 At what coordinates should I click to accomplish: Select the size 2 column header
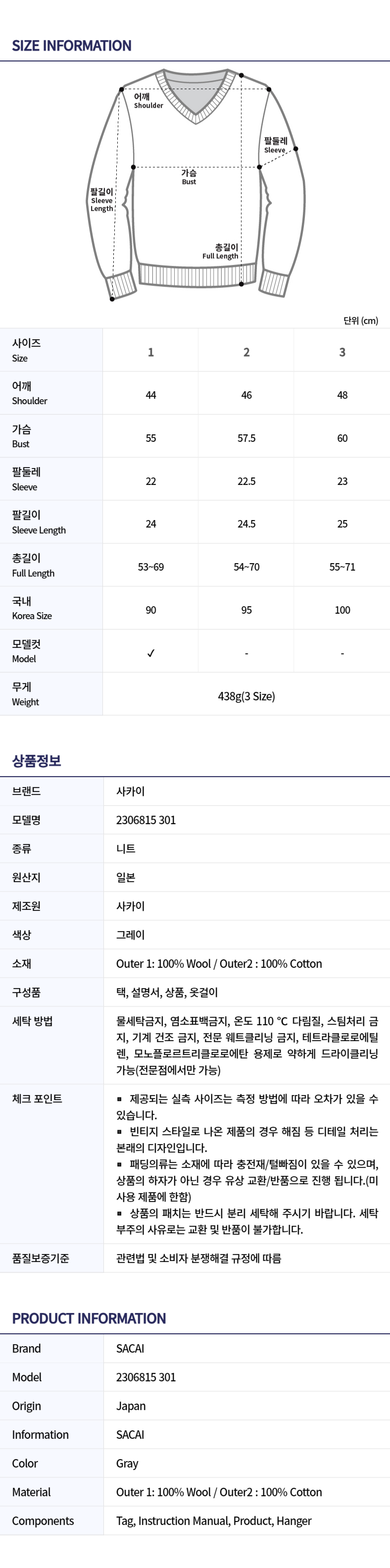[x=246, y=352]
